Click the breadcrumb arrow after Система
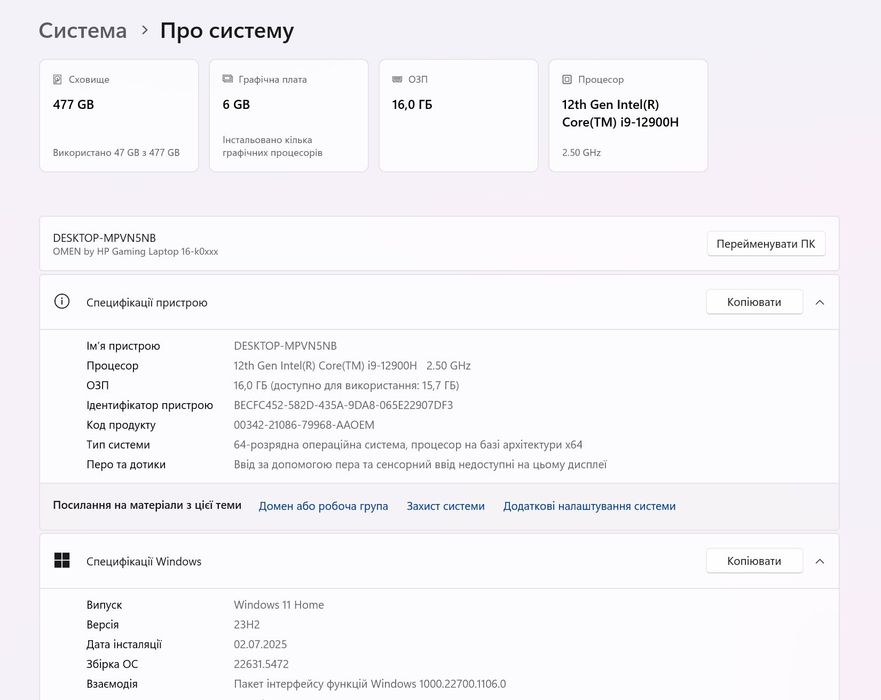 point(145,31)
